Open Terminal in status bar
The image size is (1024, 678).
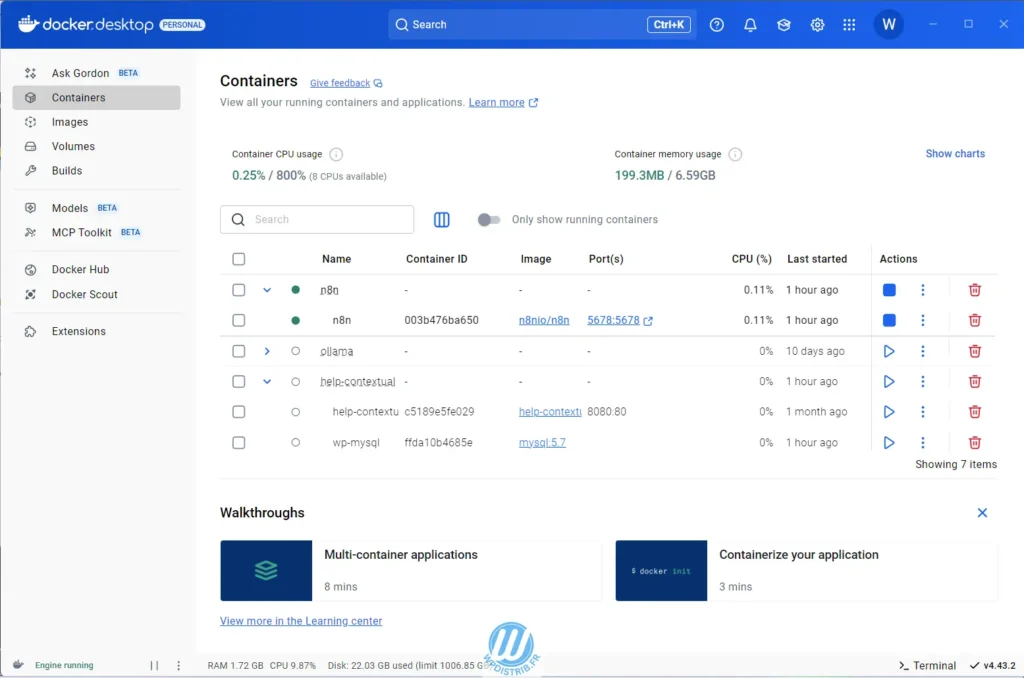[927, 666]
